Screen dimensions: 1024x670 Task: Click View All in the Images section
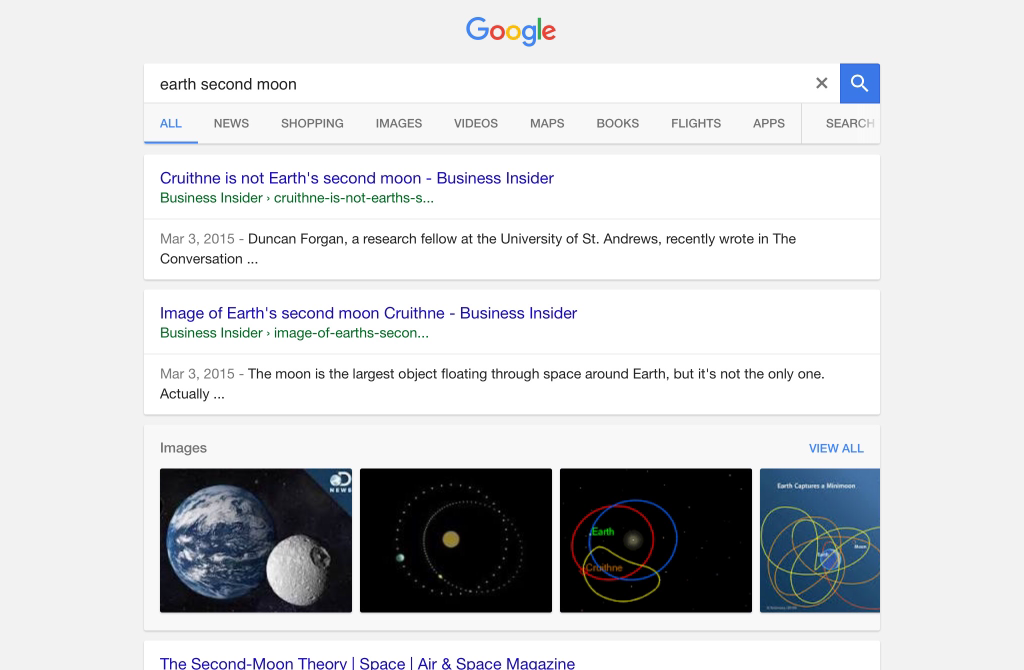pyautogui.click(x=836, y=448)
